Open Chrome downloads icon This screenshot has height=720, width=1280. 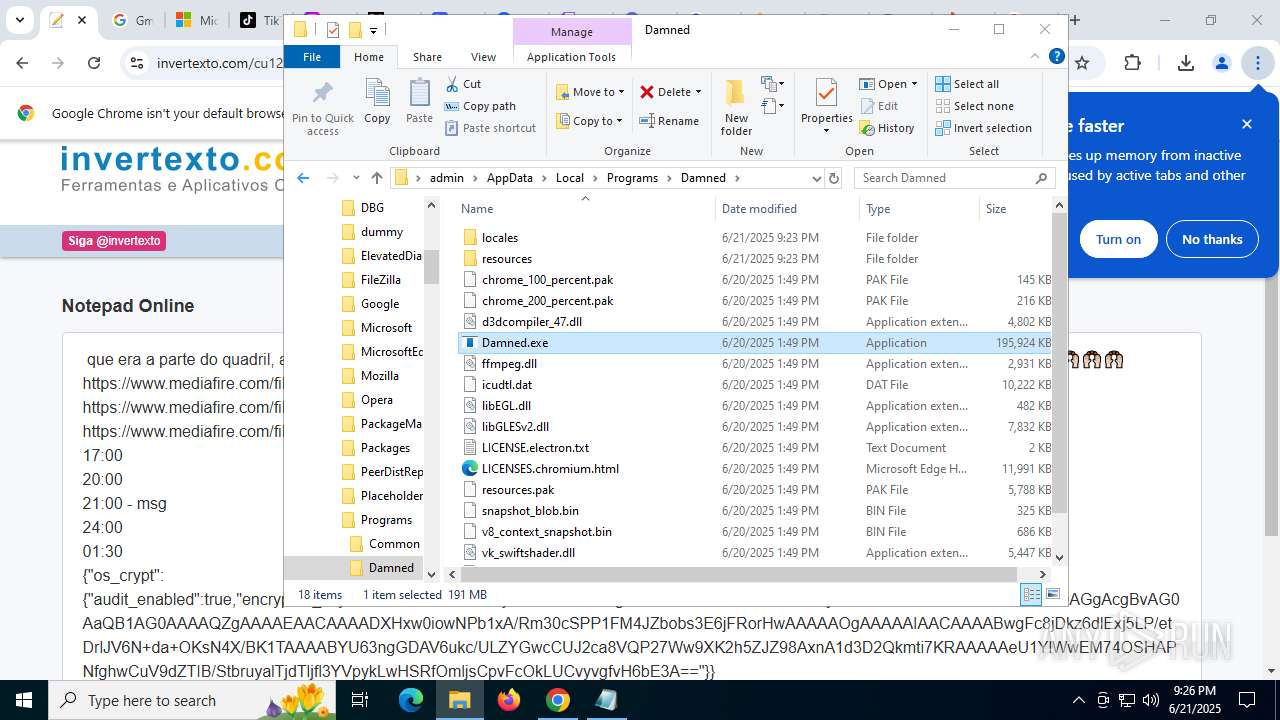pos(1186,63)
